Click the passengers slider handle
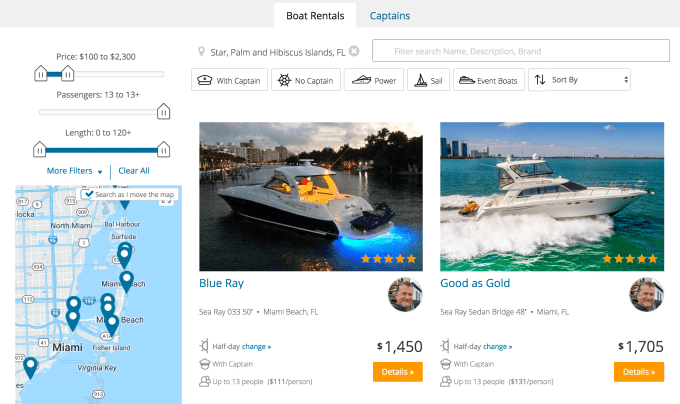The image size is (680, 404). [x=163, y=111]
